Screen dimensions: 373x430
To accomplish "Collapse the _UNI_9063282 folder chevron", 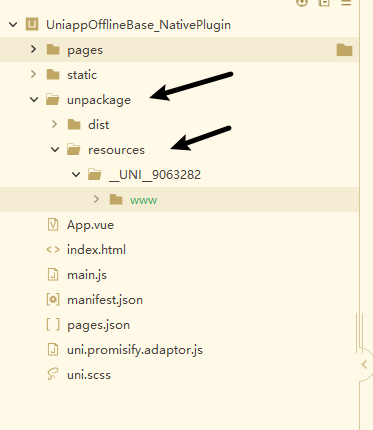I will click(x=76, y=174).
